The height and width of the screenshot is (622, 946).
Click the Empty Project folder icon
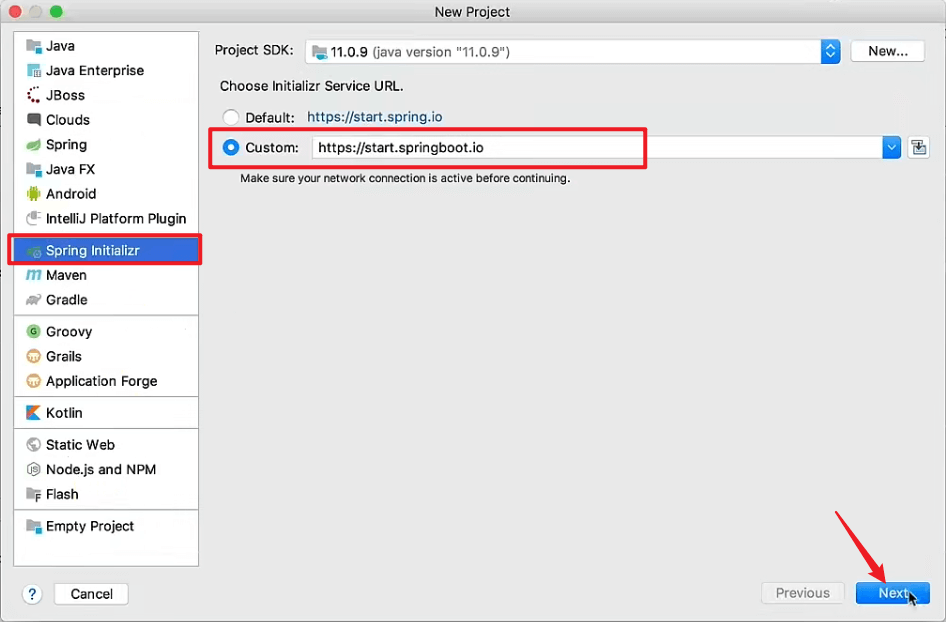[x=34, y=526]
